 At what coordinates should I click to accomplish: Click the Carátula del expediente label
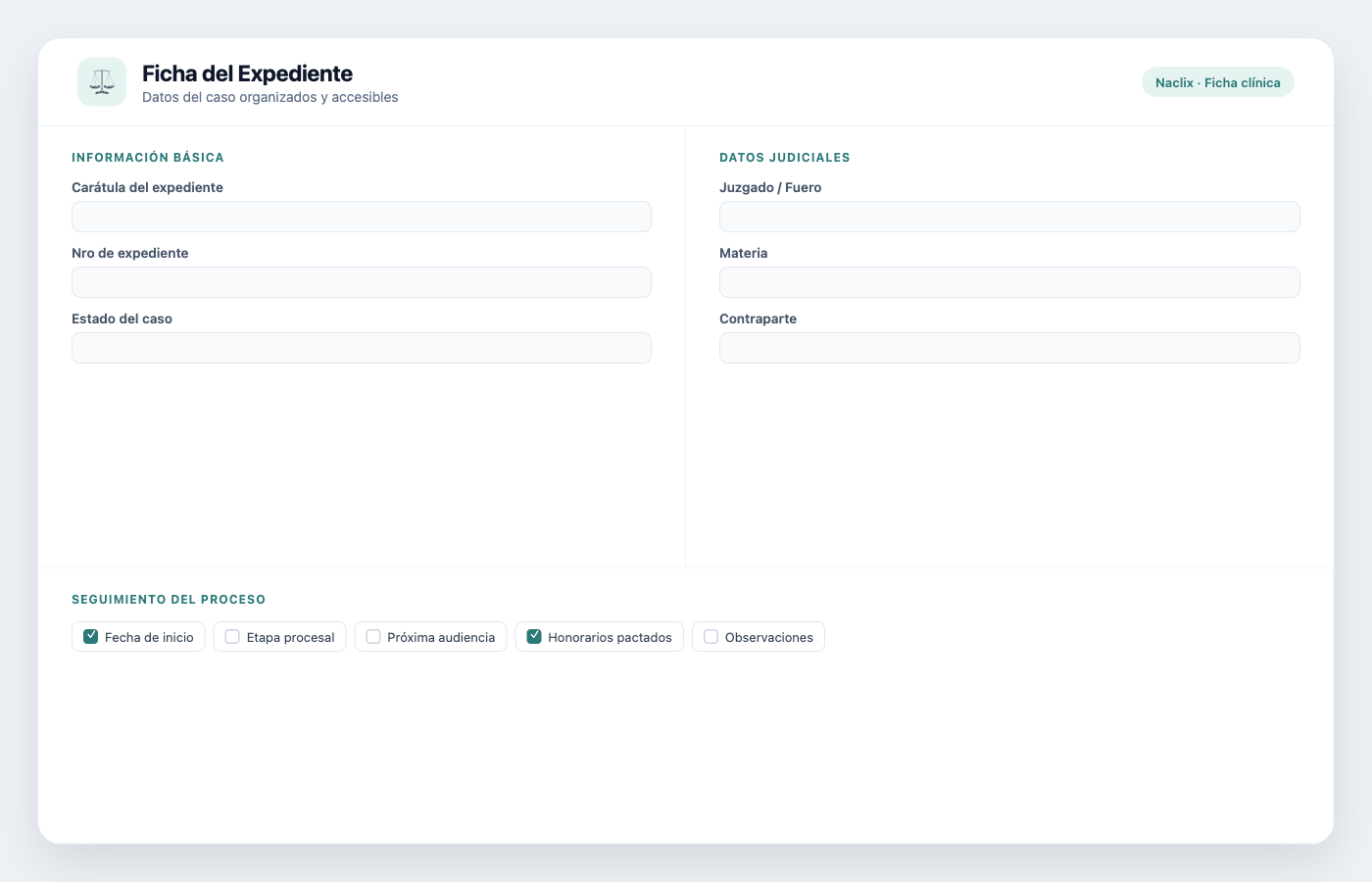(x=147, y=187)
